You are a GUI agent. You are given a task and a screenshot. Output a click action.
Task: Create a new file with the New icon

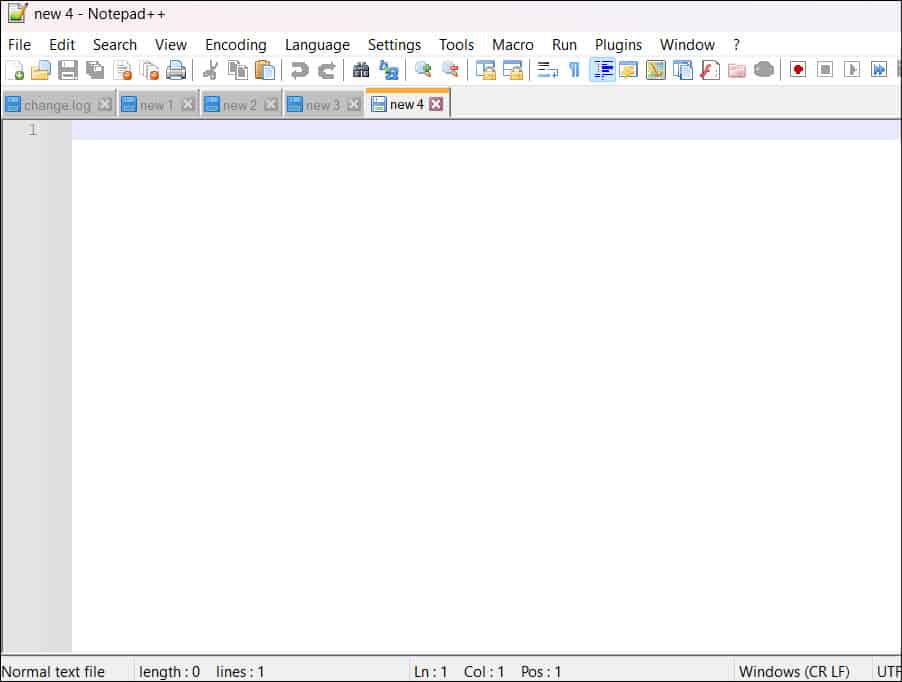[16, 70]
